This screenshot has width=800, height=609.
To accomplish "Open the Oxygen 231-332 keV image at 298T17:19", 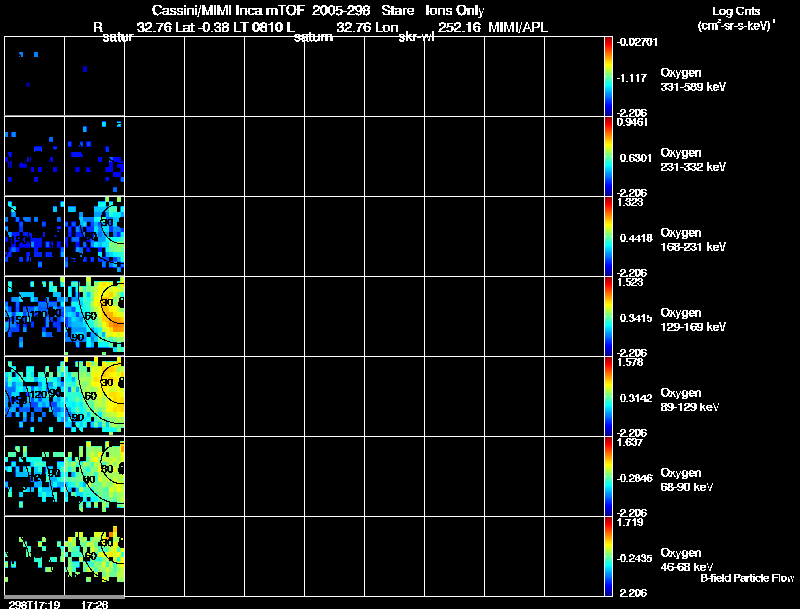I will (35, 156).
